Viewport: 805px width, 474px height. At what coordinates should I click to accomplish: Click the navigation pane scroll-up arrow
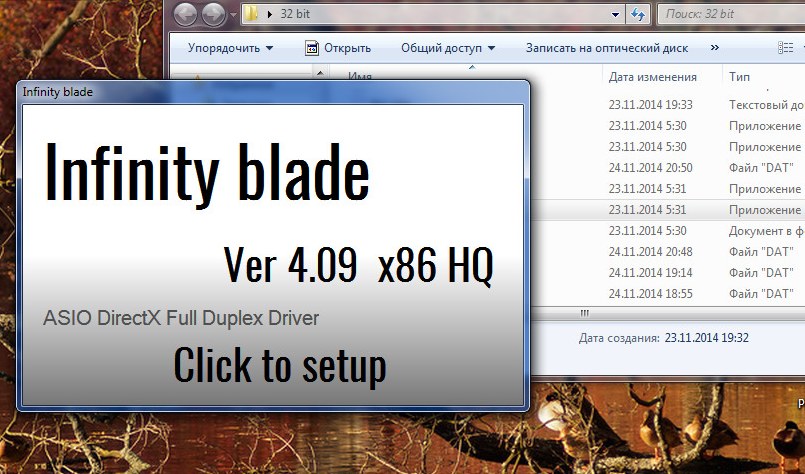tap(320, 73)
